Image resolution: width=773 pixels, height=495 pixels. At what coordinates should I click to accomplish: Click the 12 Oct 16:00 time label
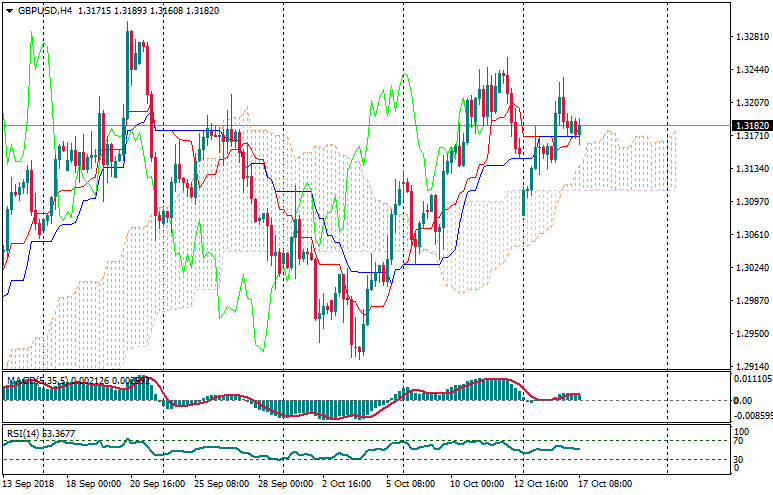(x=541, y=484)
